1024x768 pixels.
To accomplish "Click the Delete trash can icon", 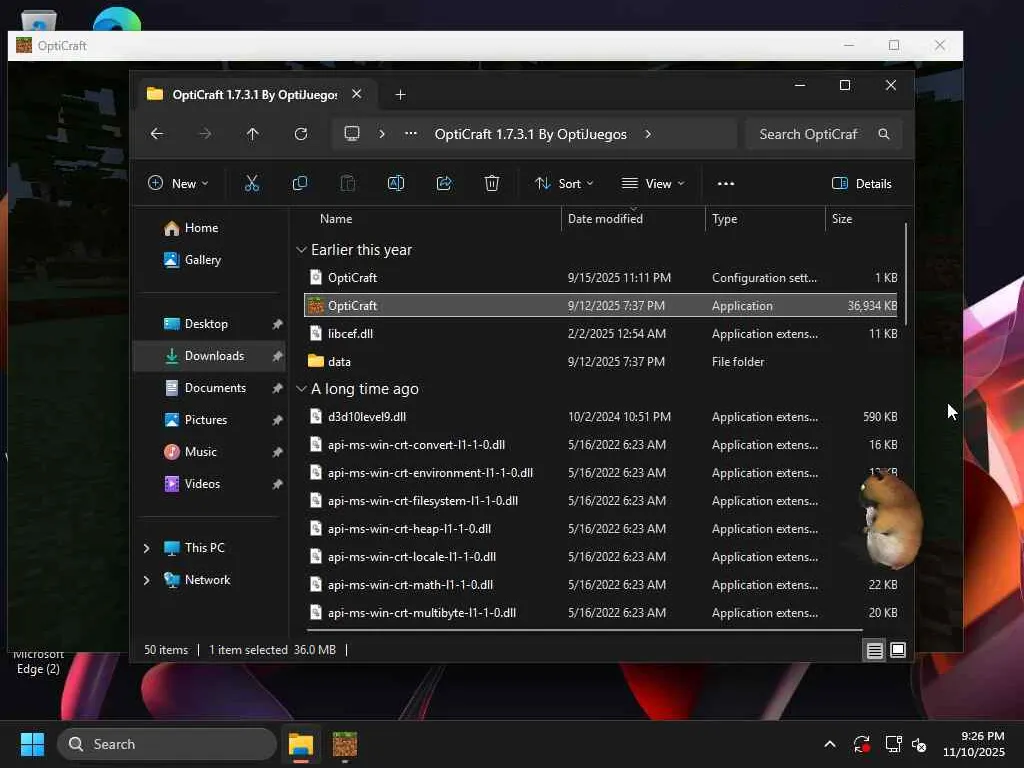I will [492, 184].
